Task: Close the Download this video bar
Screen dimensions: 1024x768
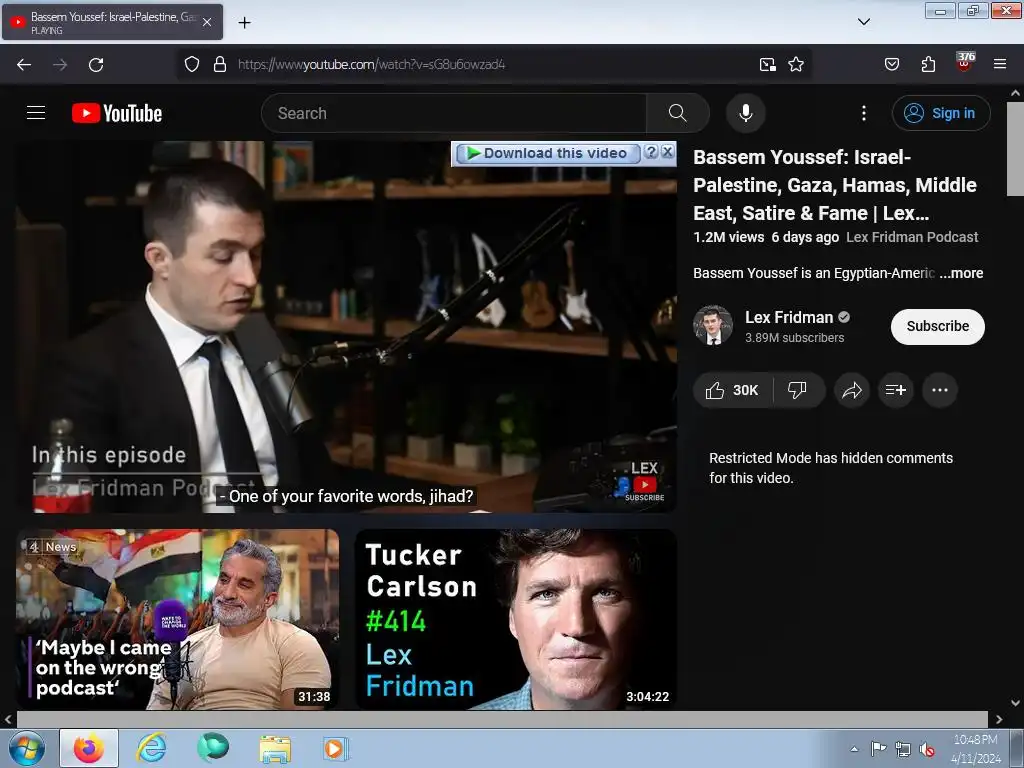Action: click(667, 152)
